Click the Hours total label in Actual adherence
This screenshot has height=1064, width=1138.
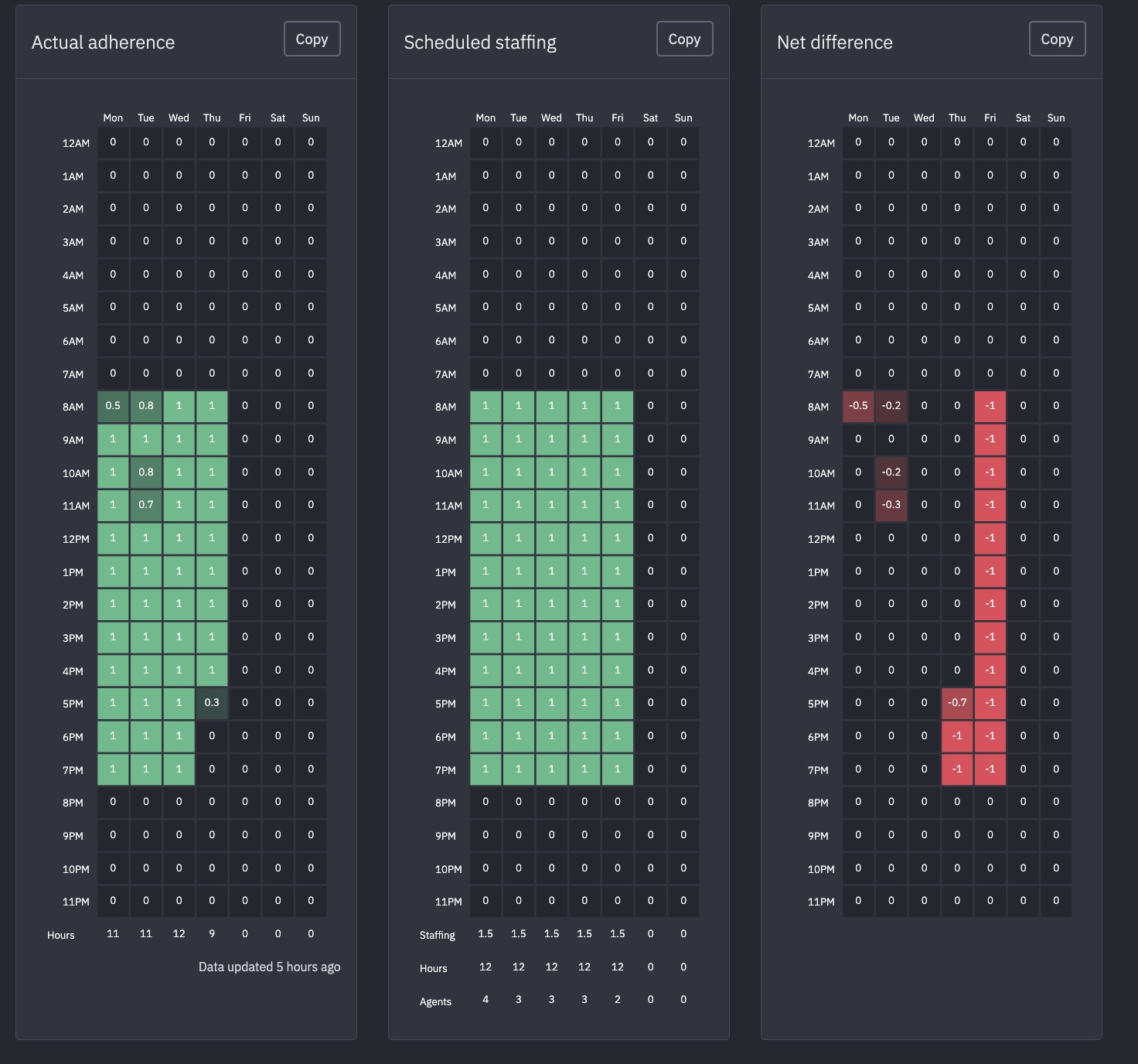click(61, 936)
